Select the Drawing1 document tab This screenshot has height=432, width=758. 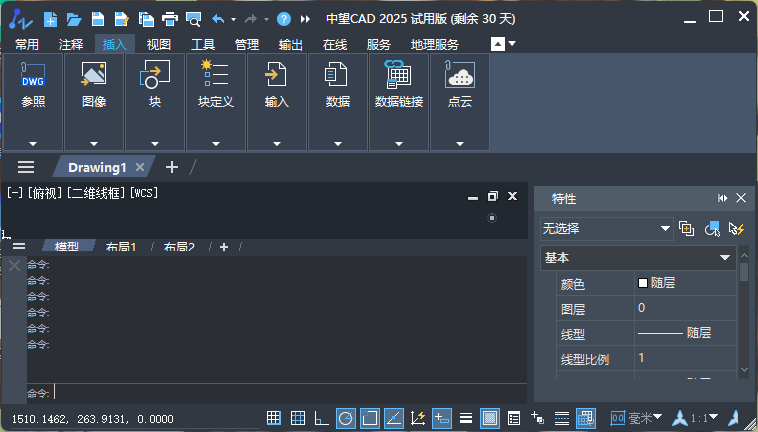pyautogui.click(x=97, y=167)
